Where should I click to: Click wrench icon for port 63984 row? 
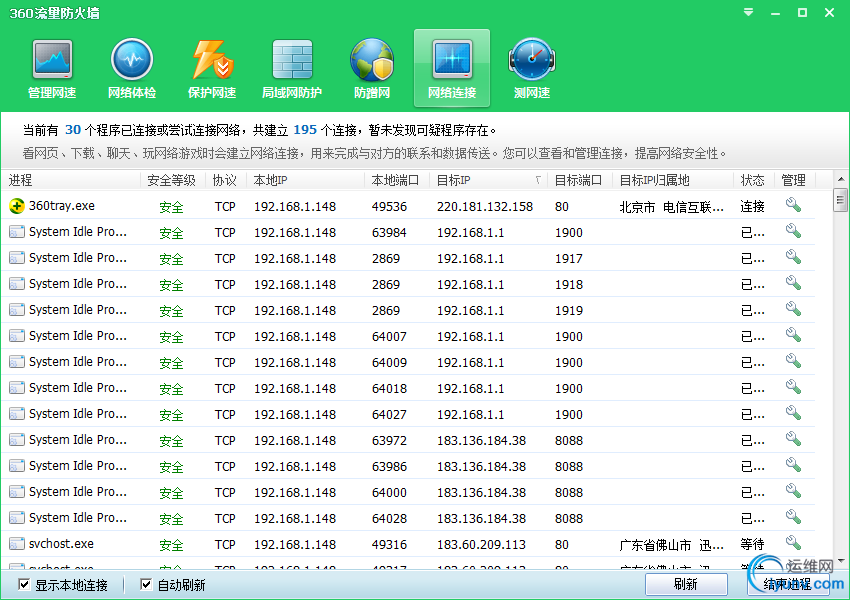point(793,231)
